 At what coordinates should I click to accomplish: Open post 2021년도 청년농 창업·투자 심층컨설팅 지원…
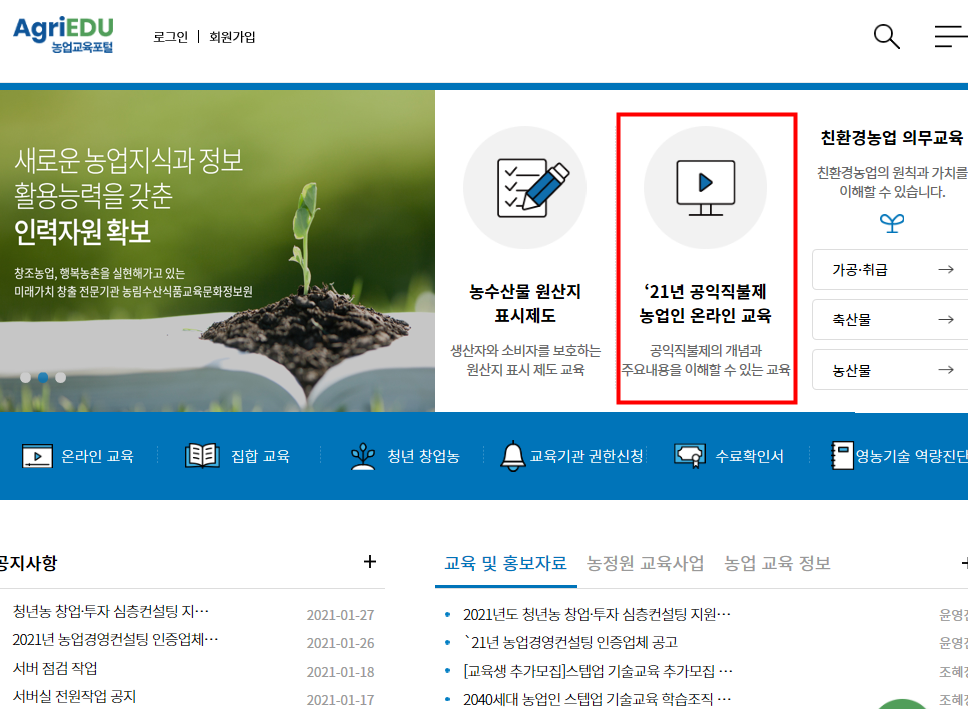(597, 615)
